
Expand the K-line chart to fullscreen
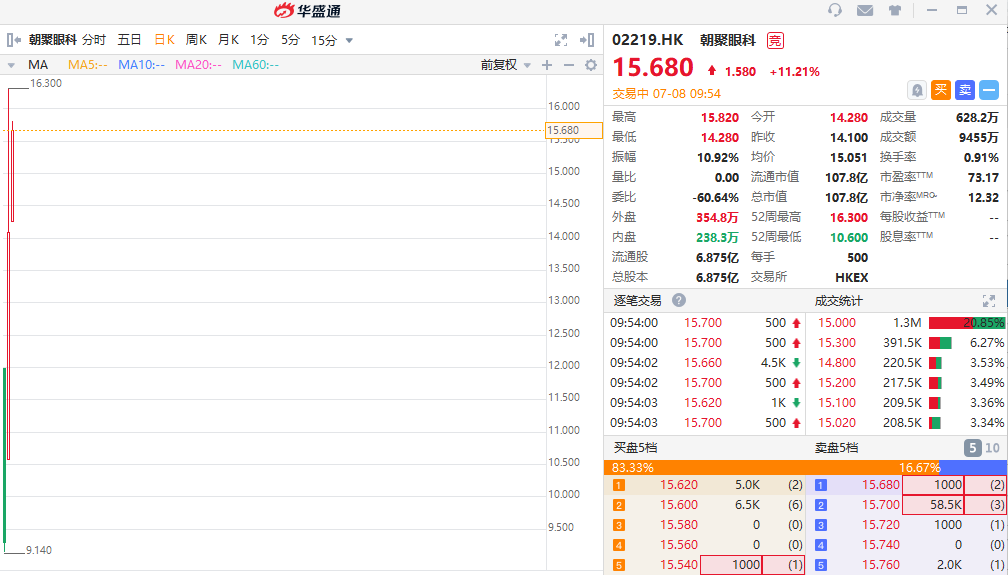[x=561, y=40]
